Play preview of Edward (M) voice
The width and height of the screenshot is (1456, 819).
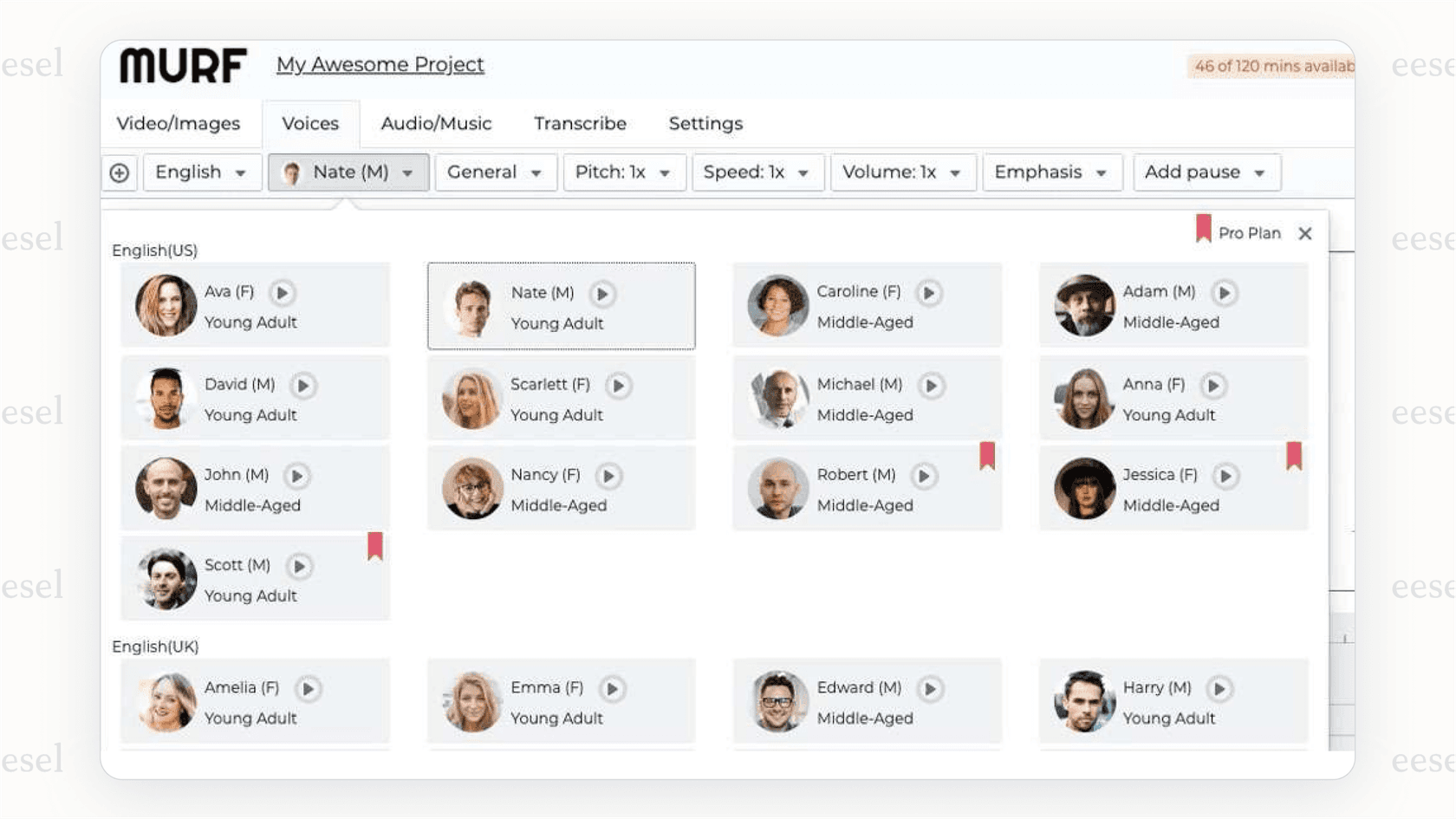point(930,689)
